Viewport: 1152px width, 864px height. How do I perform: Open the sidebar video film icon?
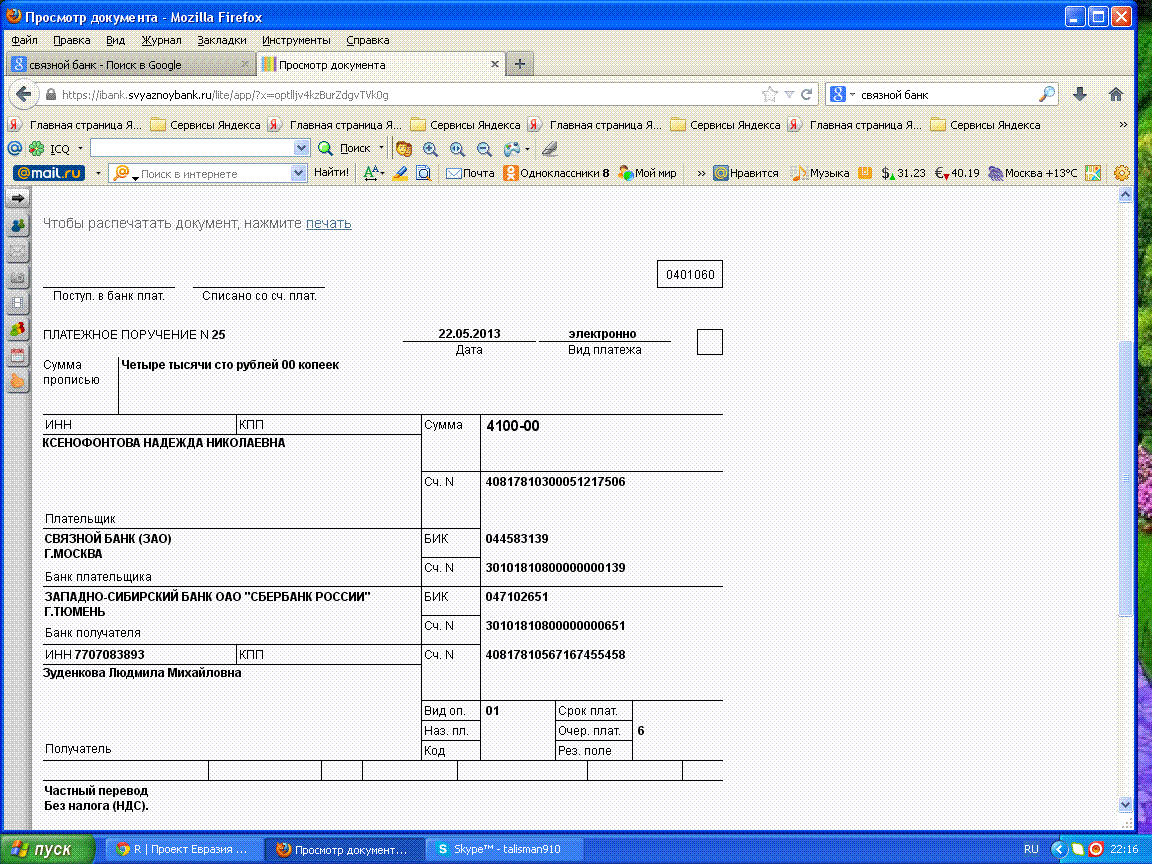[x=18, y=303]
